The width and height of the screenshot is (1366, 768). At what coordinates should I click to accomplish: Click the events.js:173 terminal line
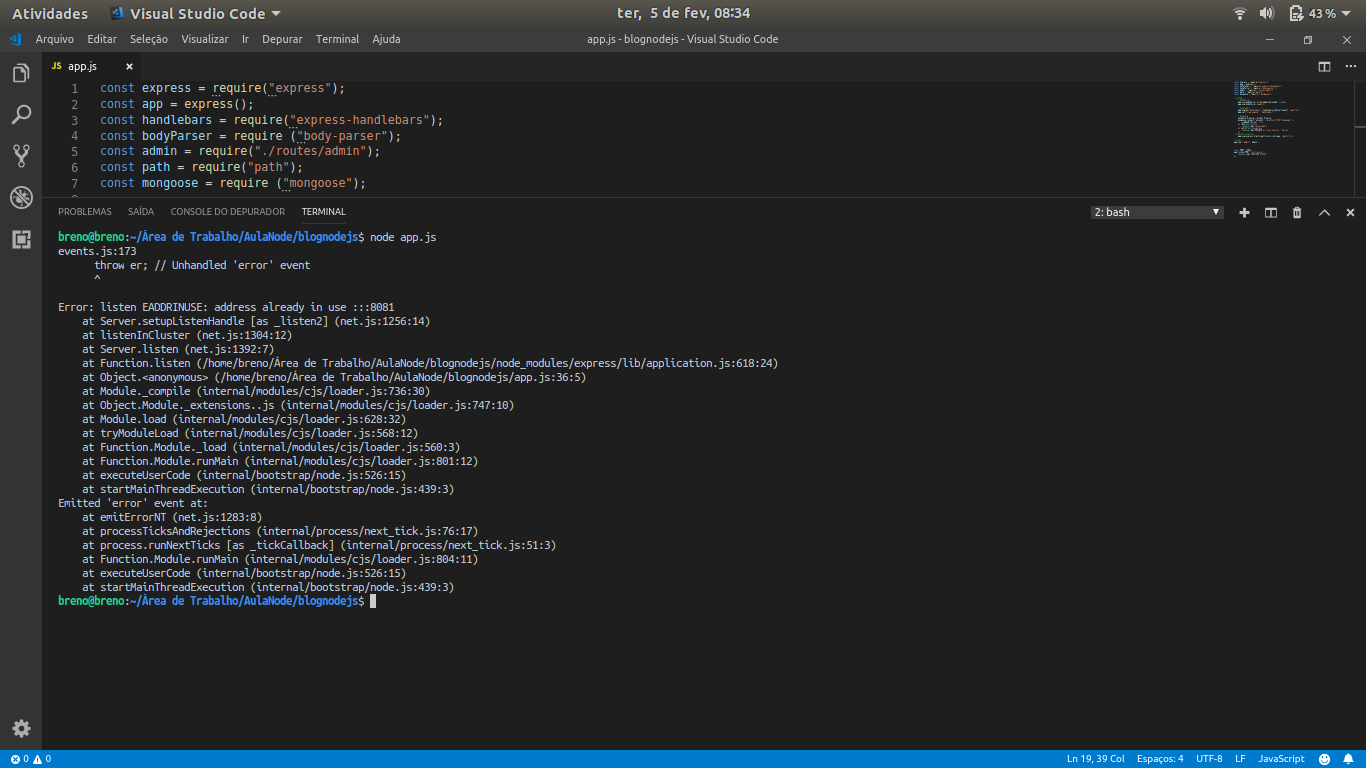point(97,251)
